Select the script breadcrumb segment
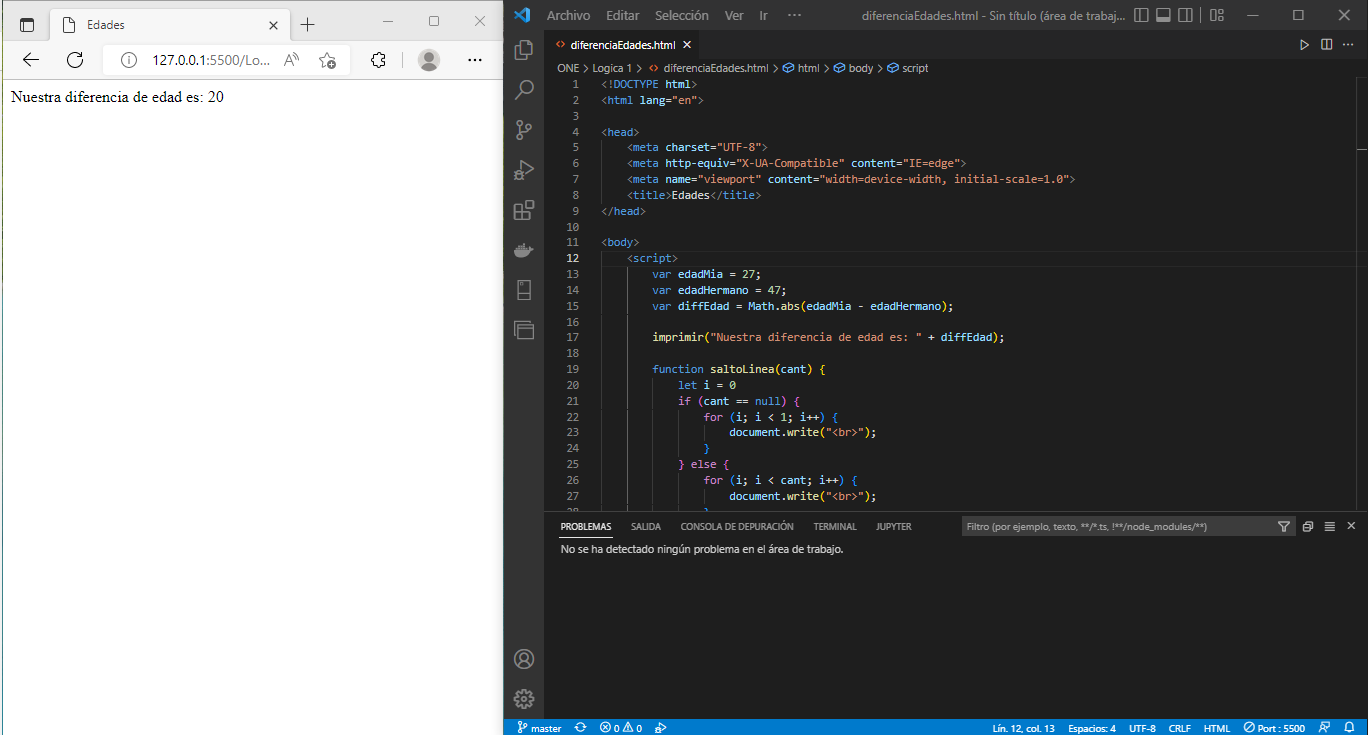 pyautogui.click(x=908, y=68)
